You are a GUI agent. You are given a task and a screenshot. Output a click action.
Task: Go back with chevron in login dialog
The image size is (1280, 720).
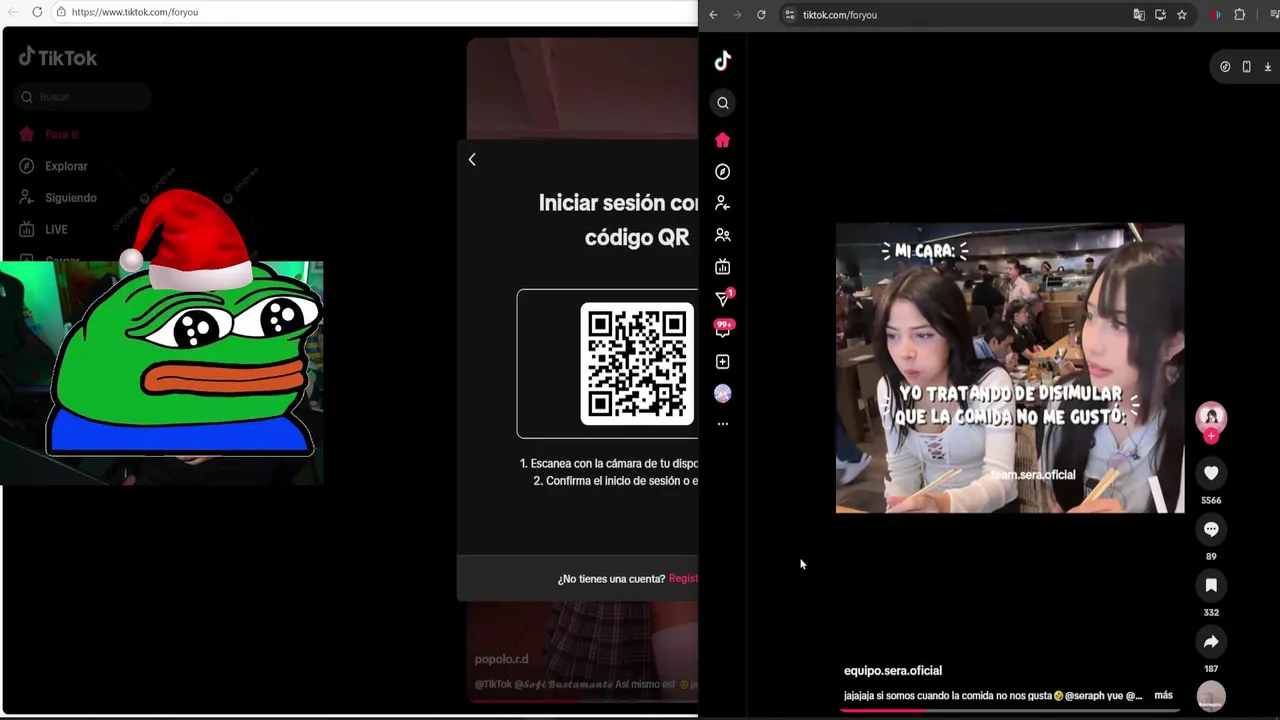472,159
